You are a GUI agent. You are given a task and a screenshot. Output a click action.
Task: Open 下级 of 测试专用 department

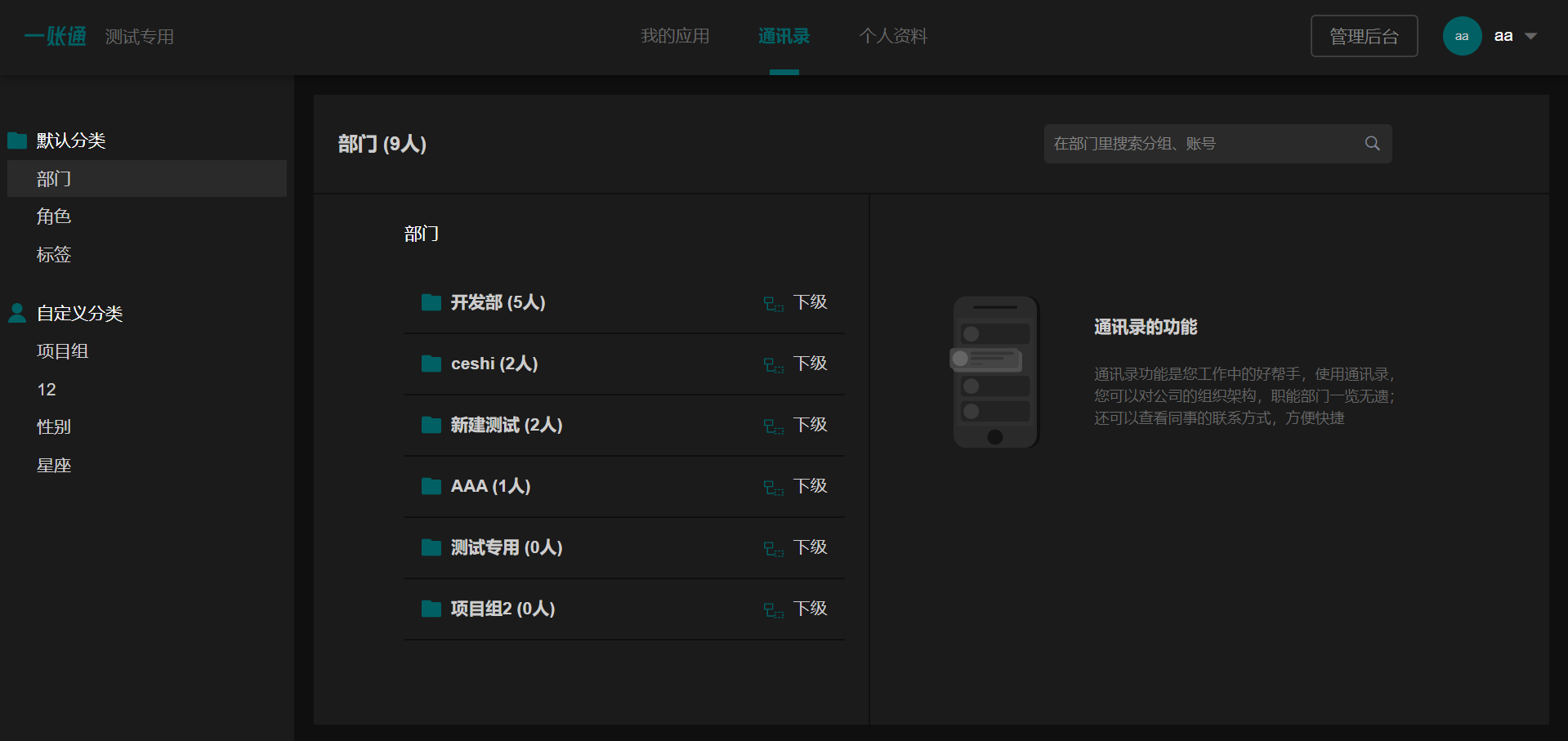[810, 547]
